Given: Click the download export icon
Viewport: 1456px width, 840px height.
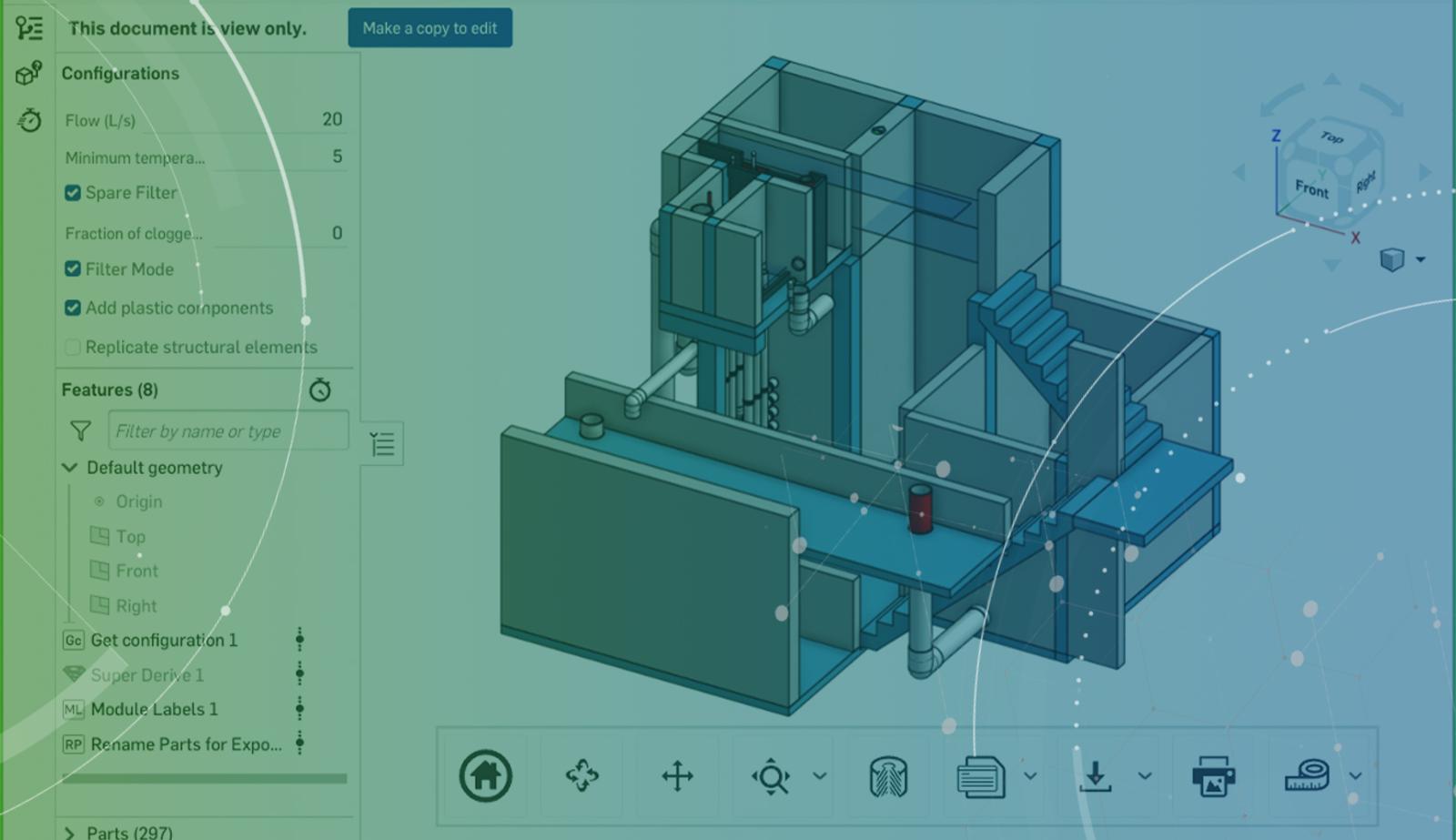Looking at the screenshot, I should [x=1096, y=776].
